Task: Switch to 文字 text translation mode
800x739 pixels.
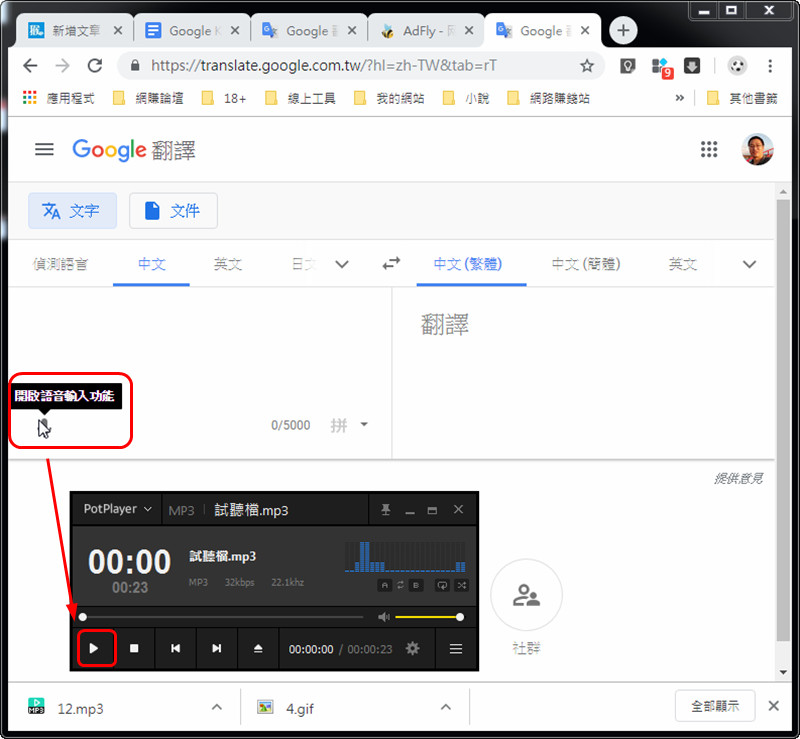Action: click(x=72, y=210)
